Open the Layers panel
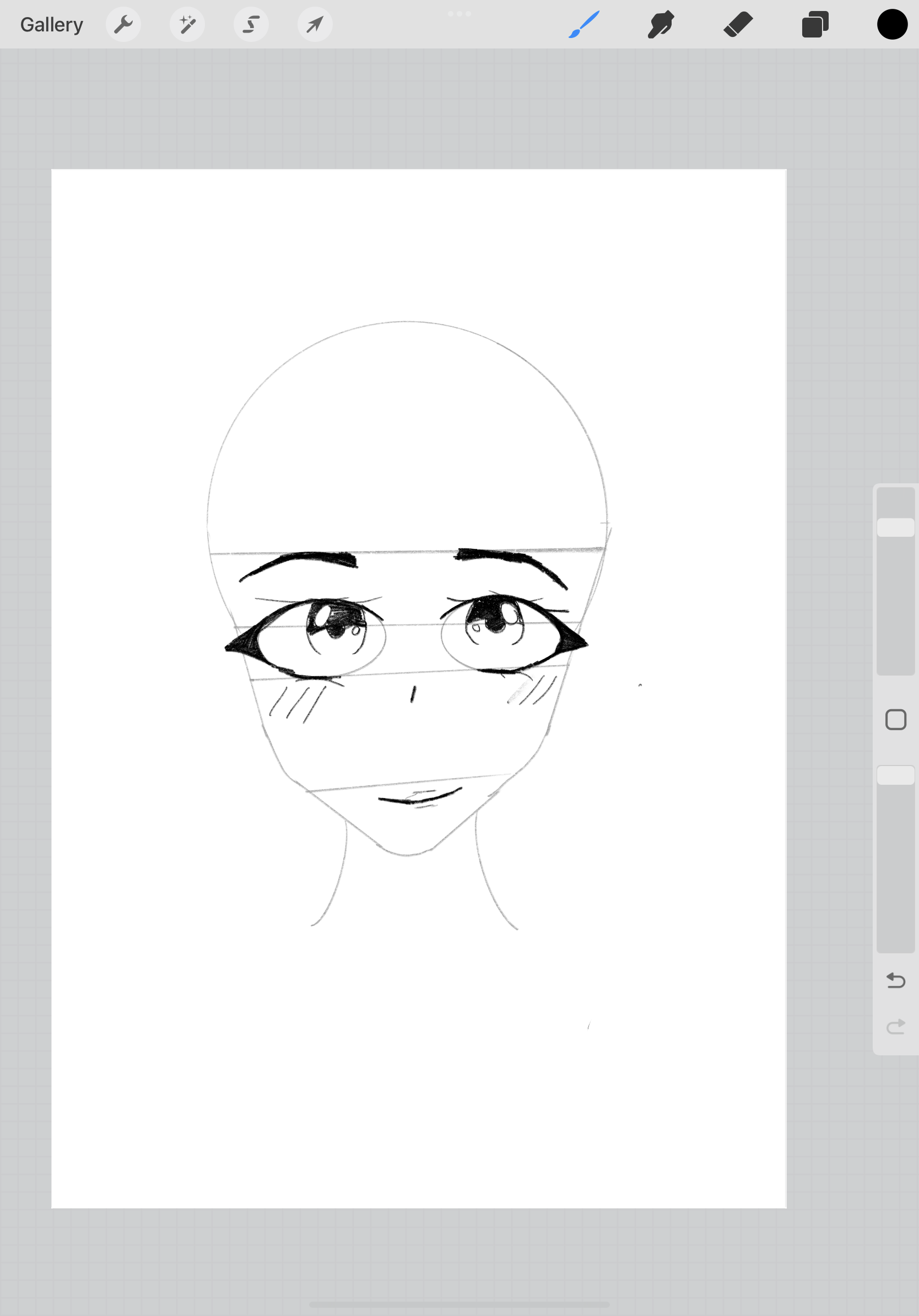Viewport: 919px width, 1316px height. click(815, 25)
